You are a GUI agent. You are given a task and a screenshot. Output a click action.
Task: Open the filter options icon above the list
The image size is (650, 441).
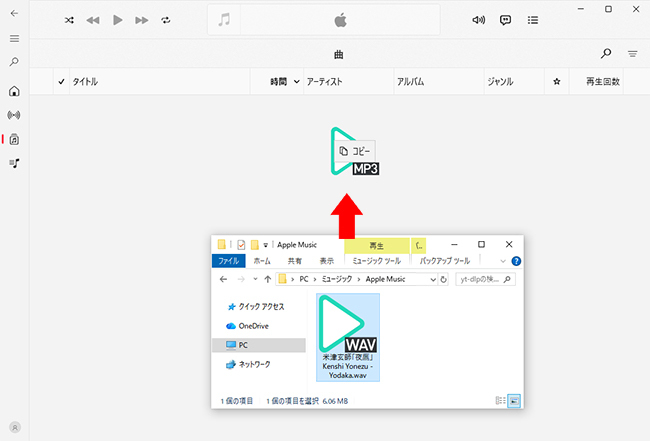[x=633, y=54]
